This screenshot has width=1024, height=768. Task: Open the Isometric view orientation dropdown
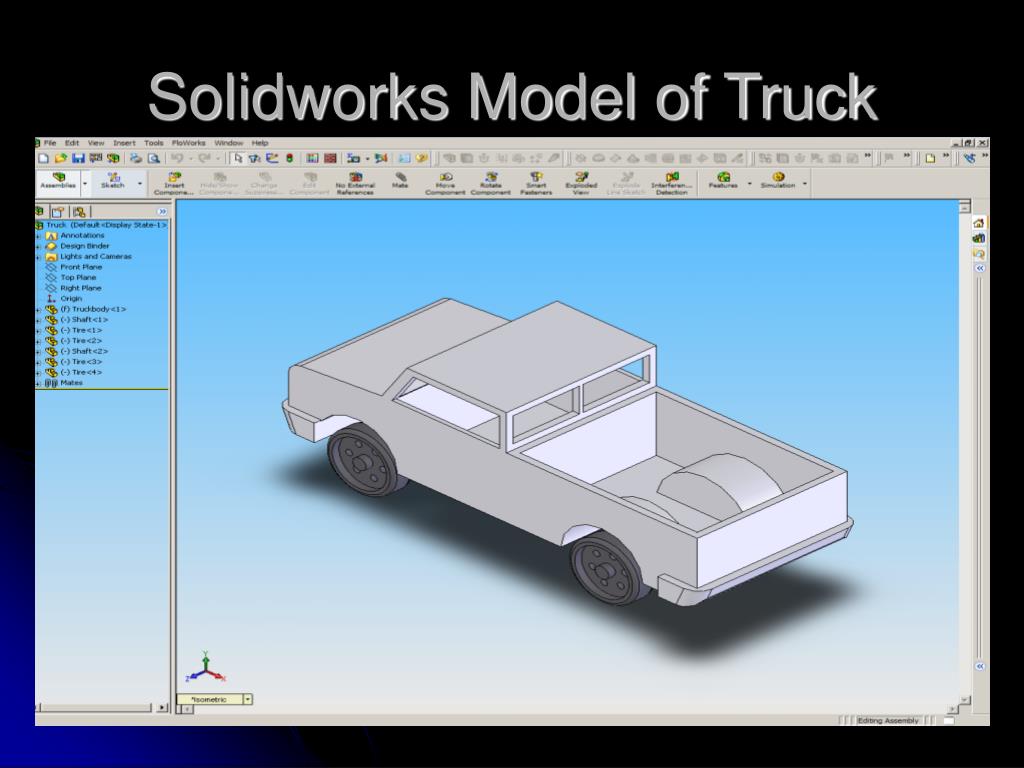tap(248, 699)
